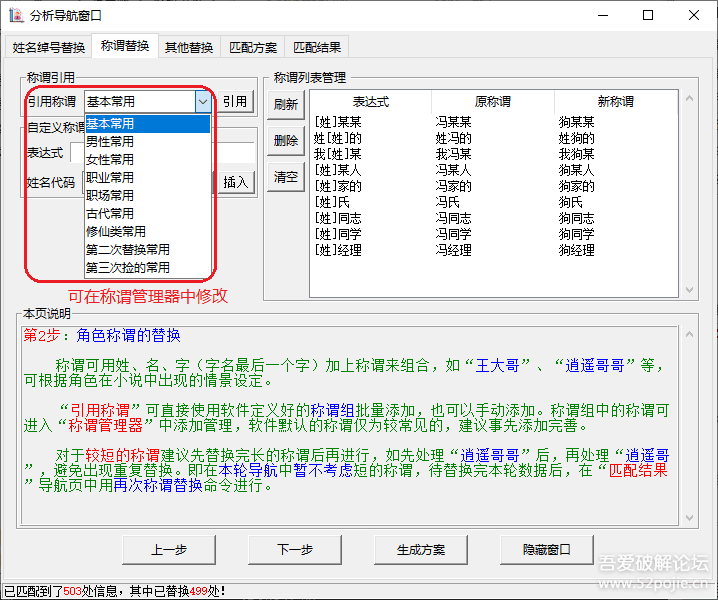The image size is (718, 600).
Task: Select the 姓[姓]的 row
Action: (x=494, y=138)
